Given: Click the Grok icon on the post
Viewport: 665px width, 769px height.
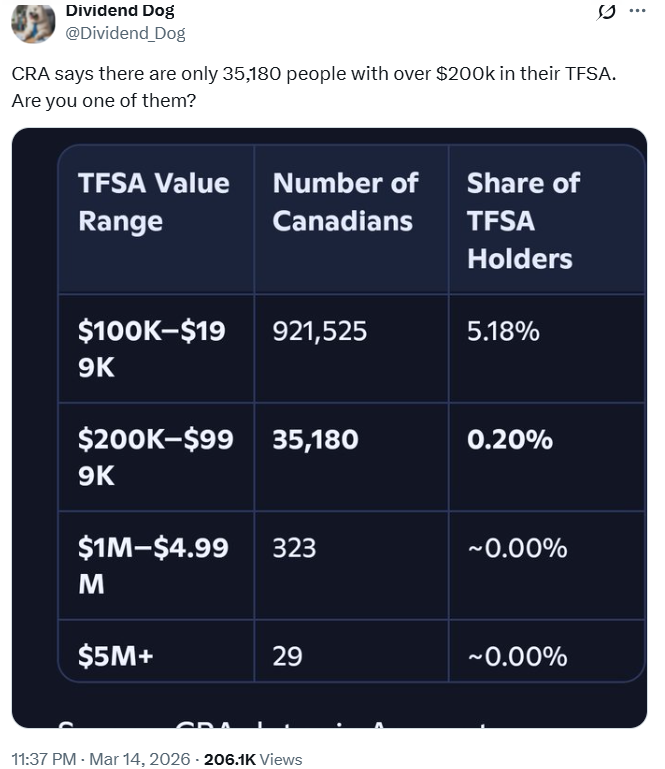Looking at the screenshot, I should pos(606,12).
